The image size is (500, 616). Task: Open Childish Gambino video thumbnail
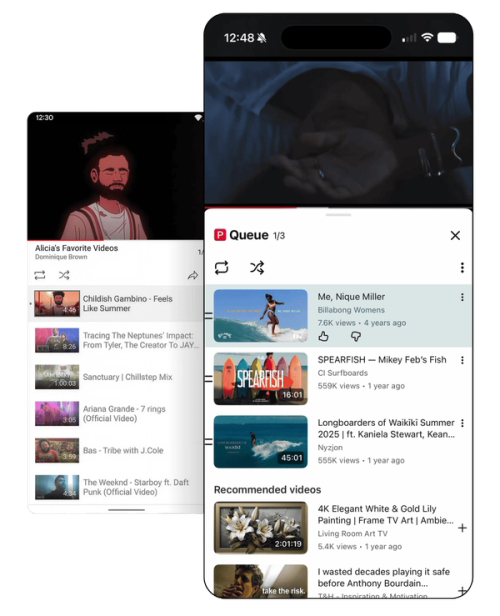click(57, 303)
